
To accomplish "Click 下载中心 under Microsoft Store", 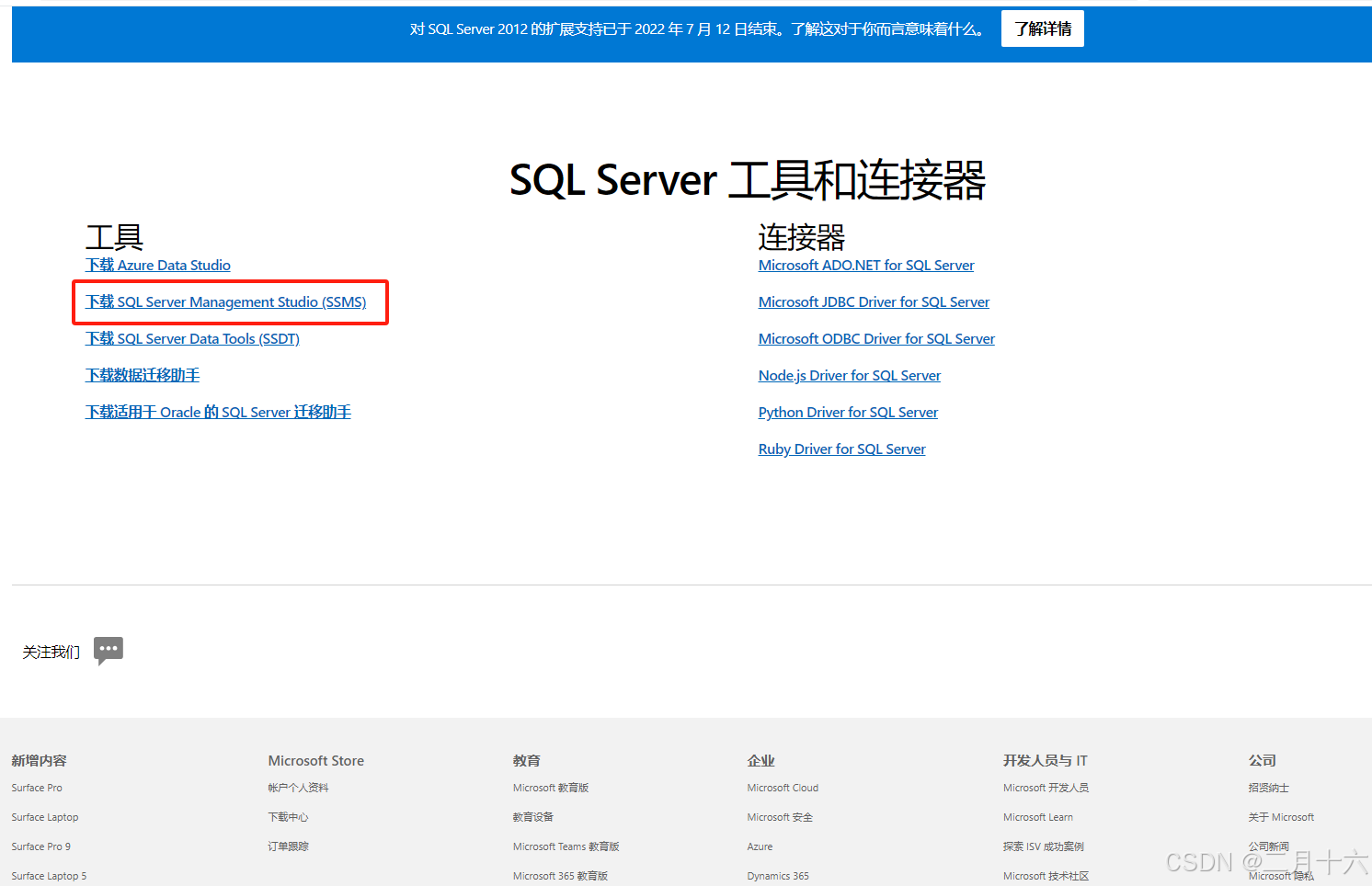I will click(288, 817).
